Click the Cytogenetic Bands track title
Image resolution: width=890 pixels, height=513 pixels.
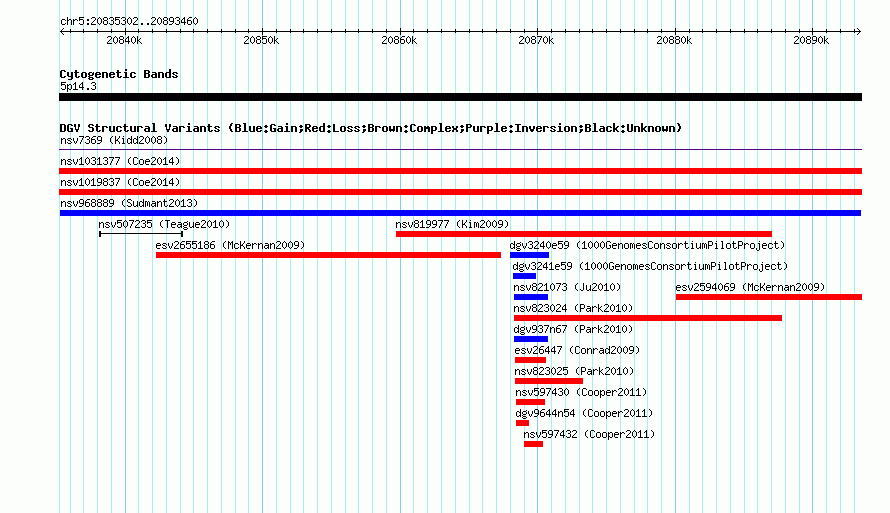(x=119, y=74)
